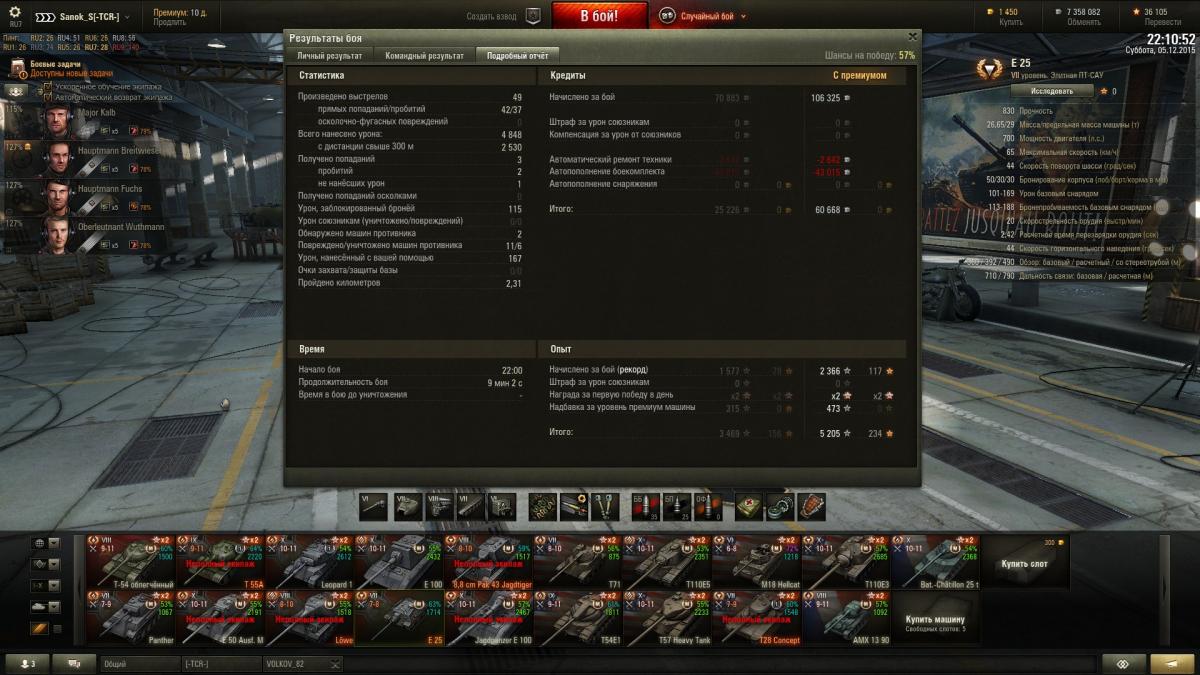Toggle 'Автоматический возврат экипажа' checkbox

[x=47, y=97]
